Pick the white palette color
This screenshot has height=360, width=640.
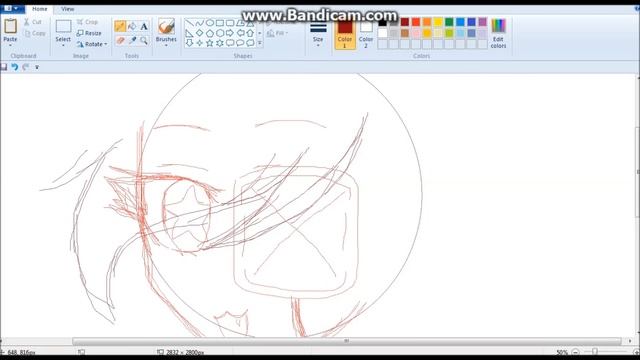coord(382,33)
